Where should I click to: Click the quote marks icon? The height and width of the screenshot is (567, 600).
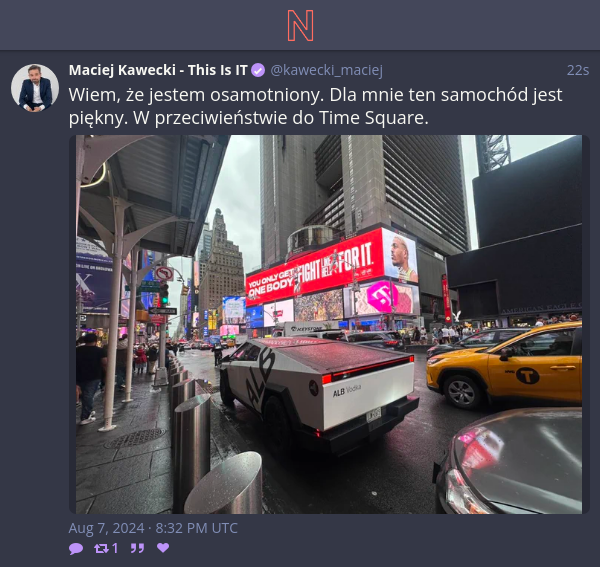pyautogui.click(x=137, y=548)
